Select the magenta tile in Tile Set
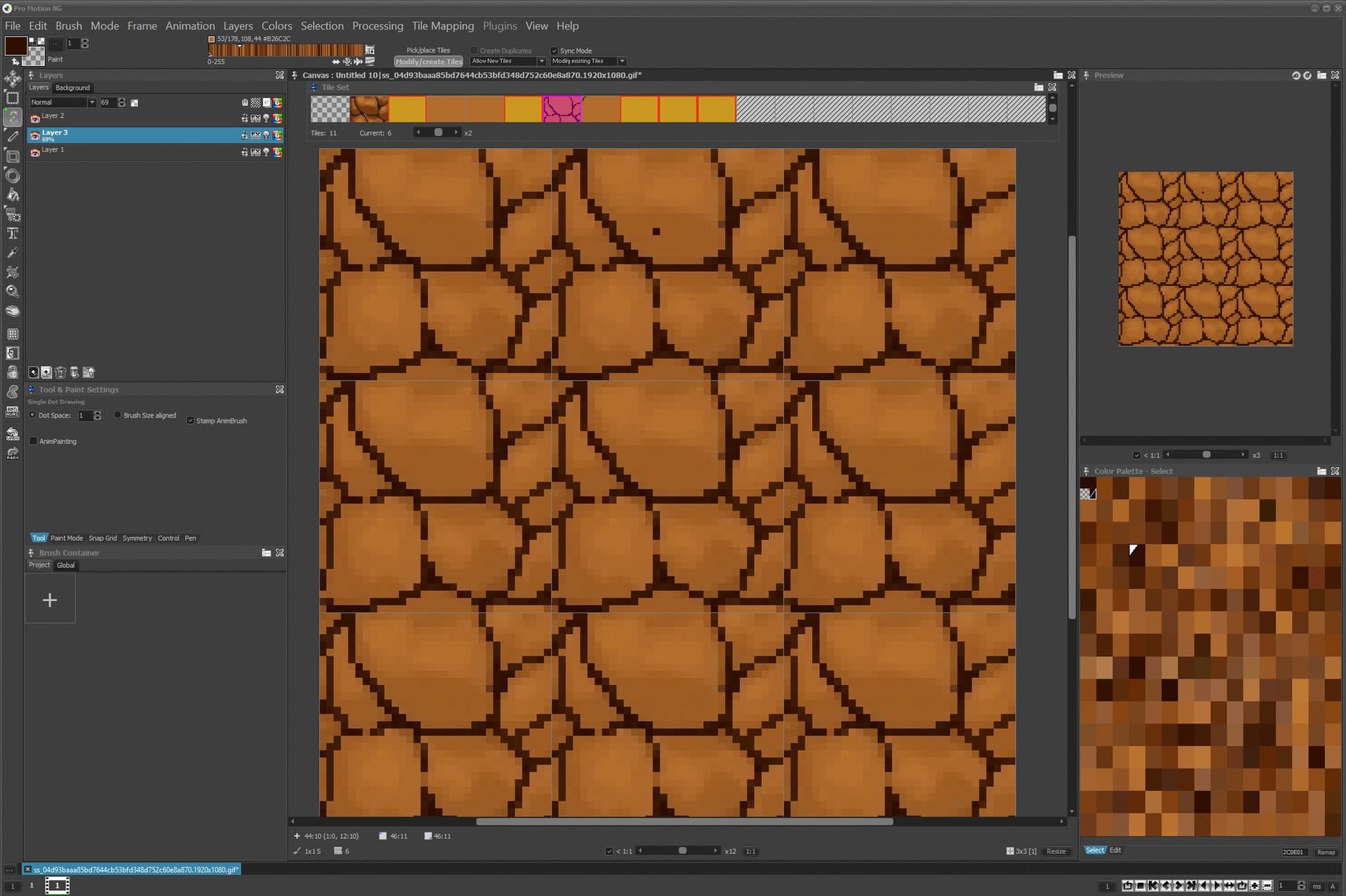This screenshot has height=896, width=1346. point(562,109)
